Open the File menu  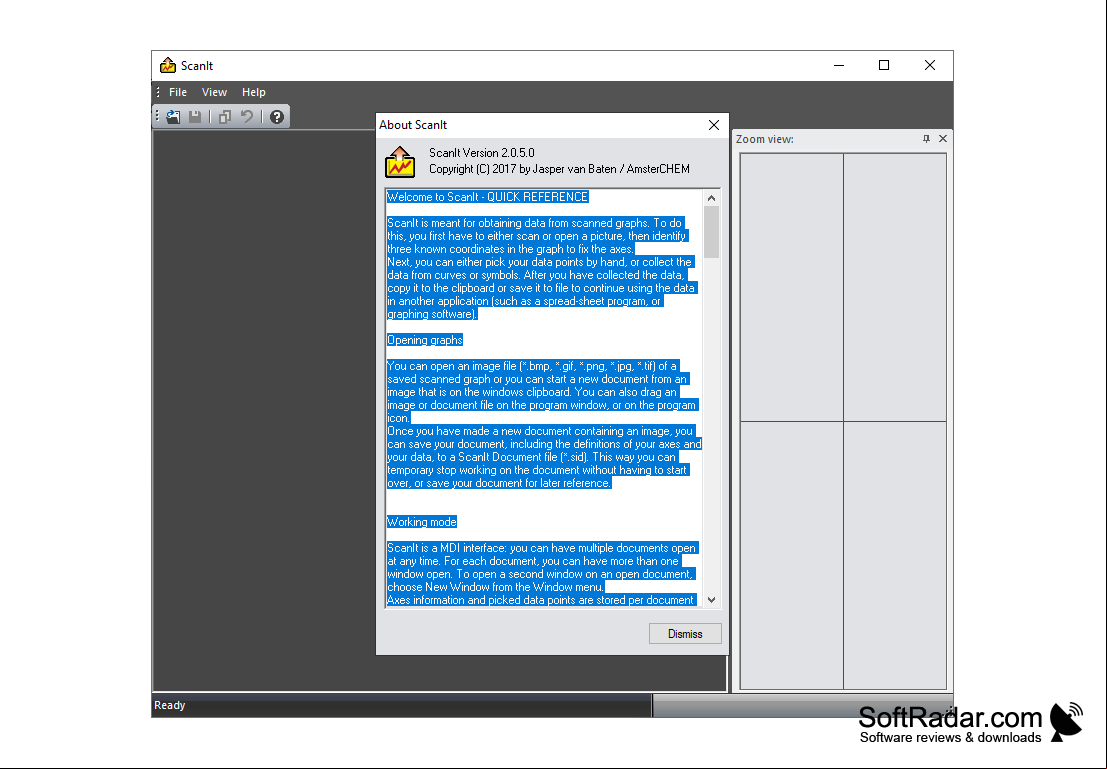tap(178, 93)
